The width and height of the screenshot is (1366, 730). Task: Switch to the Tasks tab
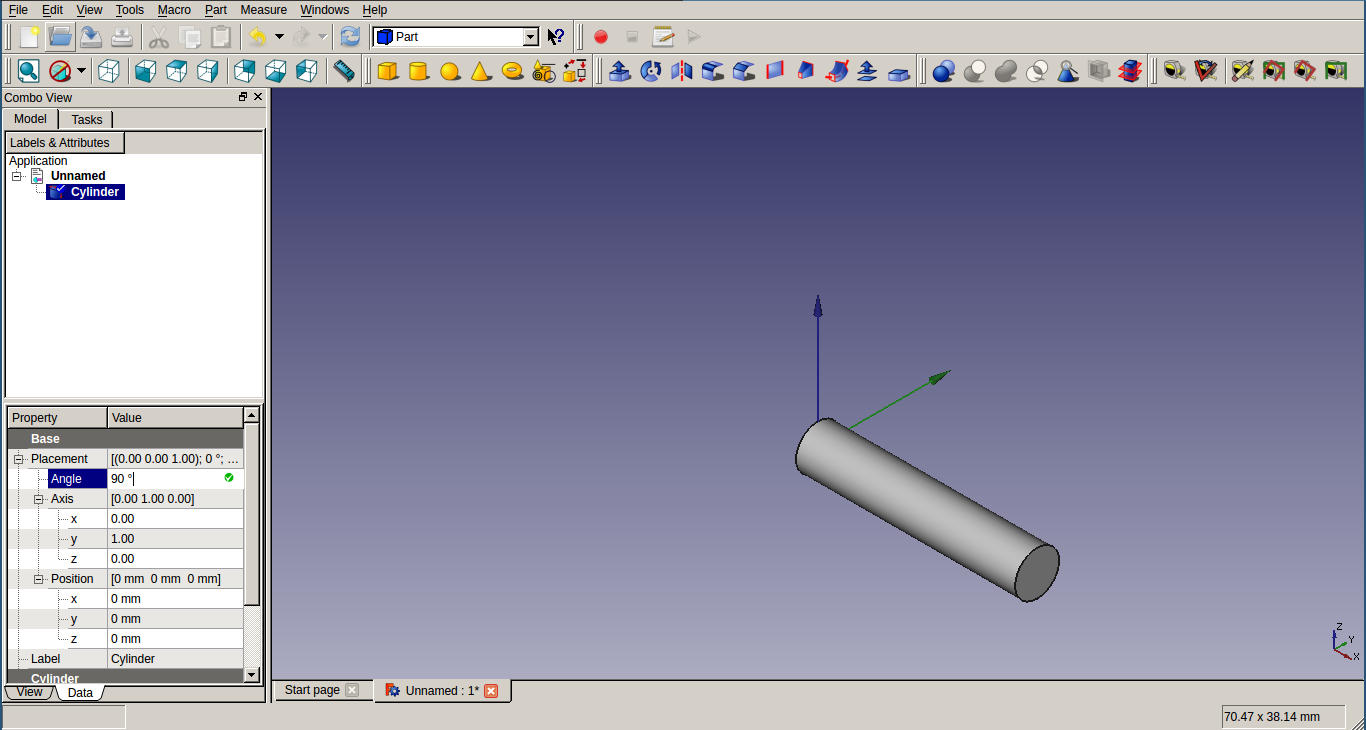pos(86,119)
